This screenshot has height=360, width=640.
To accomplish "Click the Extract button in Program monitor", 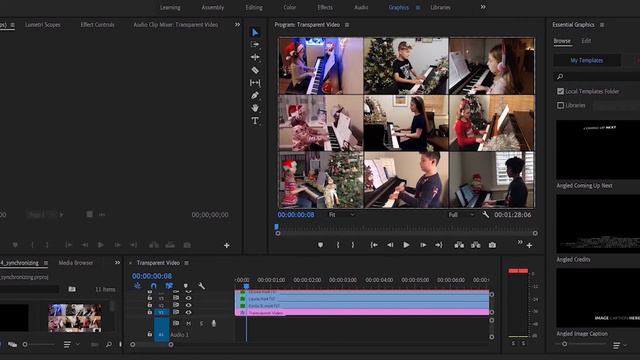I will coord(476,245).
